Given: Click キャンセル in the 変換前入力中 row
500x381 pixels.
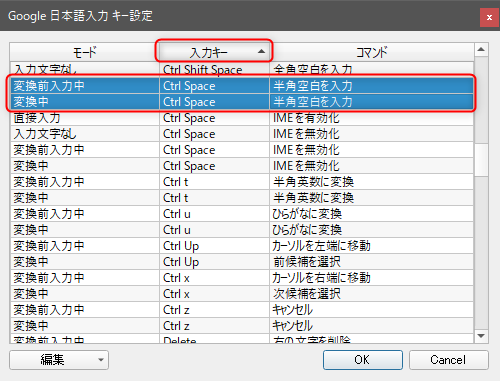Looking at the screenshot, I should tap(371, 310).
